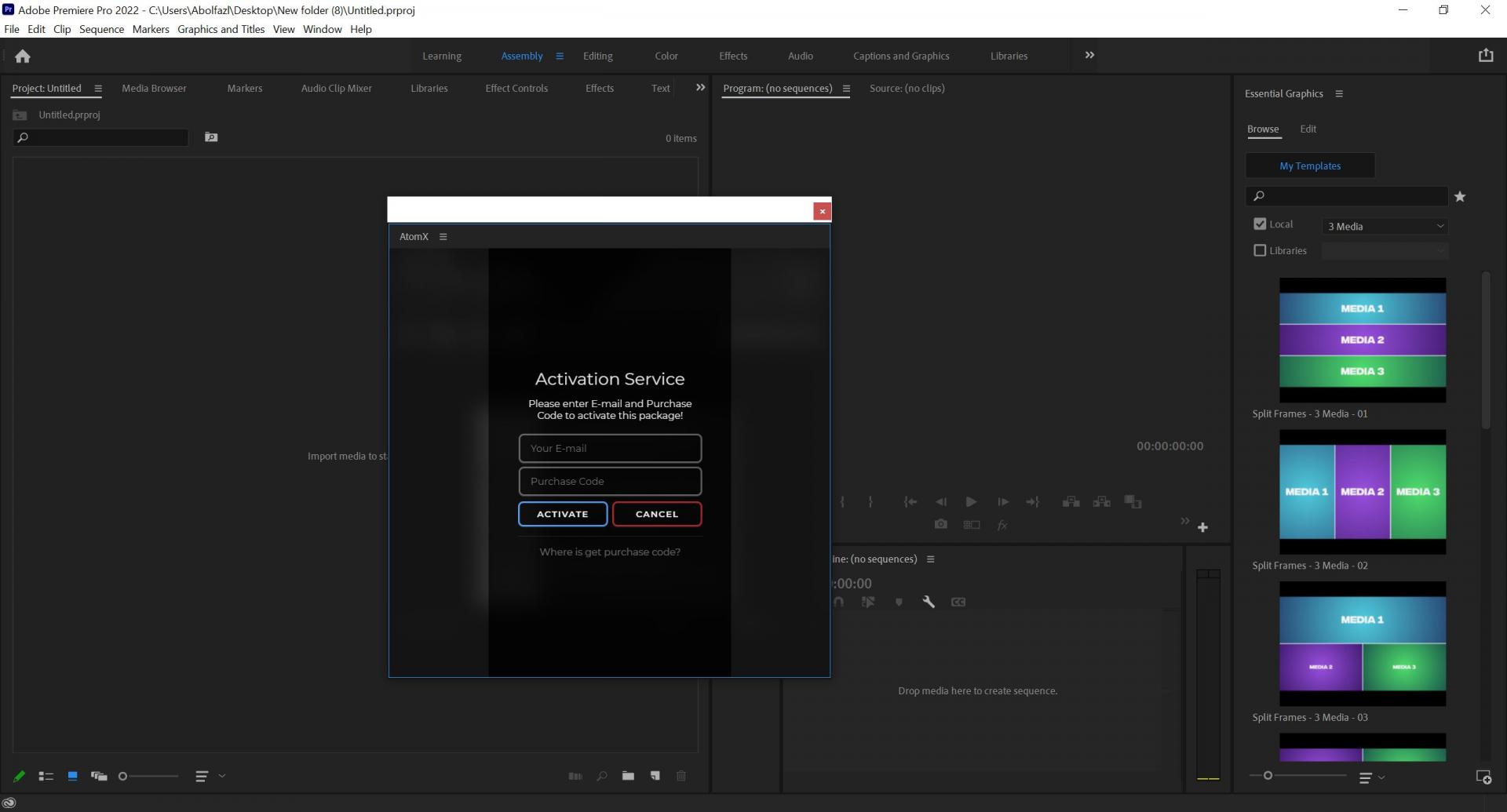Open Essential Graphics panel menu
The height and width of the screenshot is (812, 1507).
click(x=1339, y=93)
